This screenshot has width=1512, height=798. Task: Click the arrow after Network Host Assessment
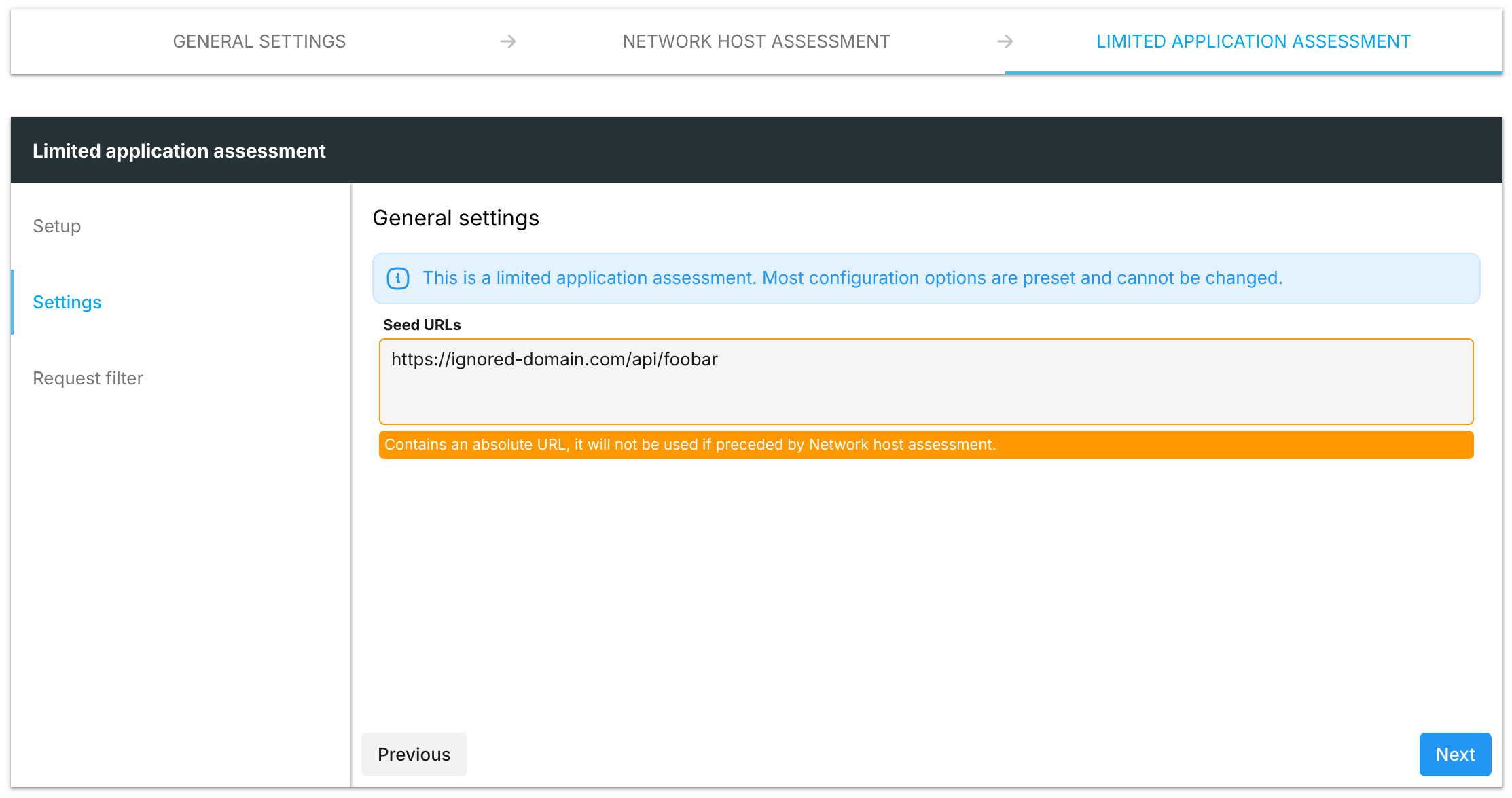(1005, 41)
